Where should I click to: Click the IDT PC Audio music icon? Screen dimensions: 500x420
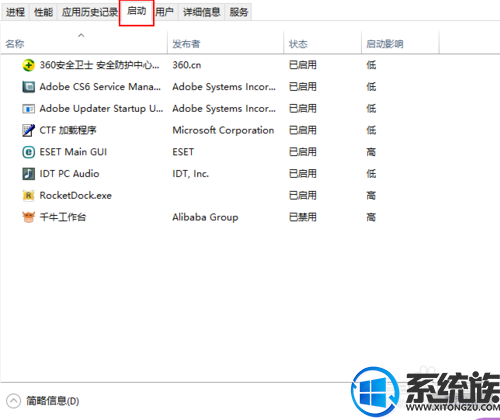29,174
